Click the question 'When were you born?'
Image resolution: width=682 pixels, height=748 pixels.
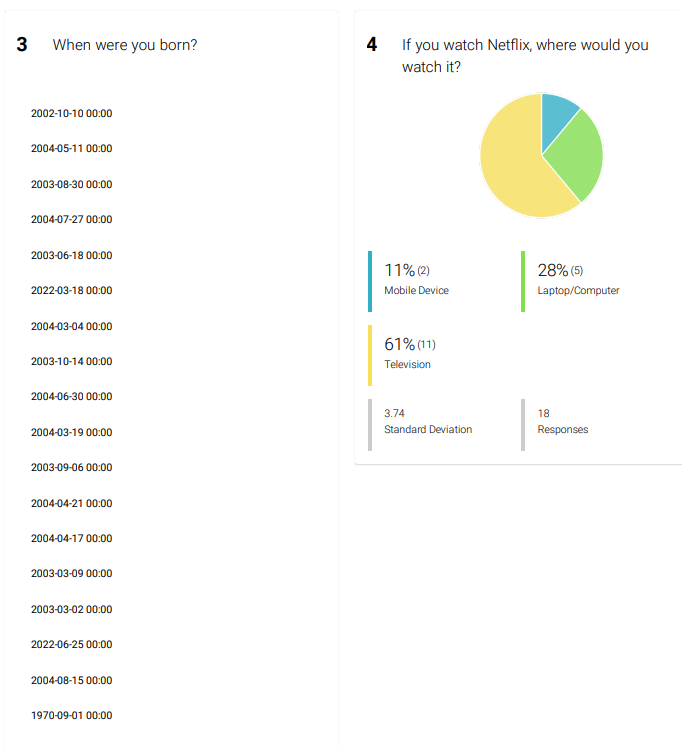(x=125, y=45)
